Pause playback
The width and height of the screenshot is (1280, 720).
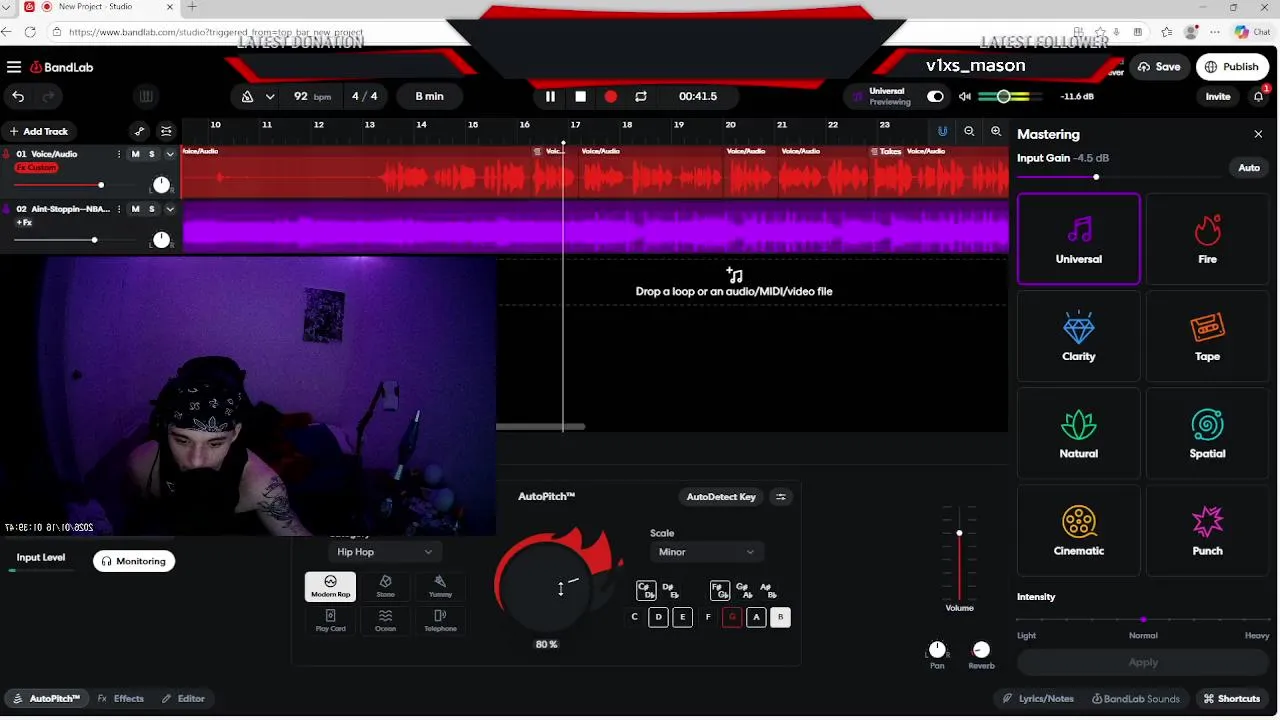tap(550, 96)
